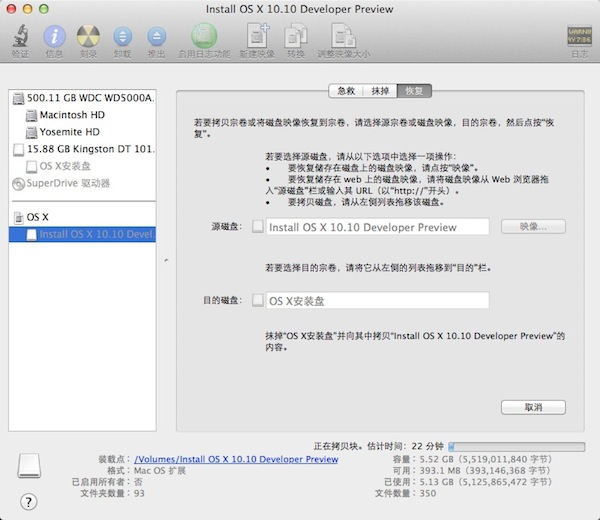The height and width of the screenshot is (520, 600).
Task: Select 15.88 GB Kingston DT 101 drive
Action: tap(82, 149)
